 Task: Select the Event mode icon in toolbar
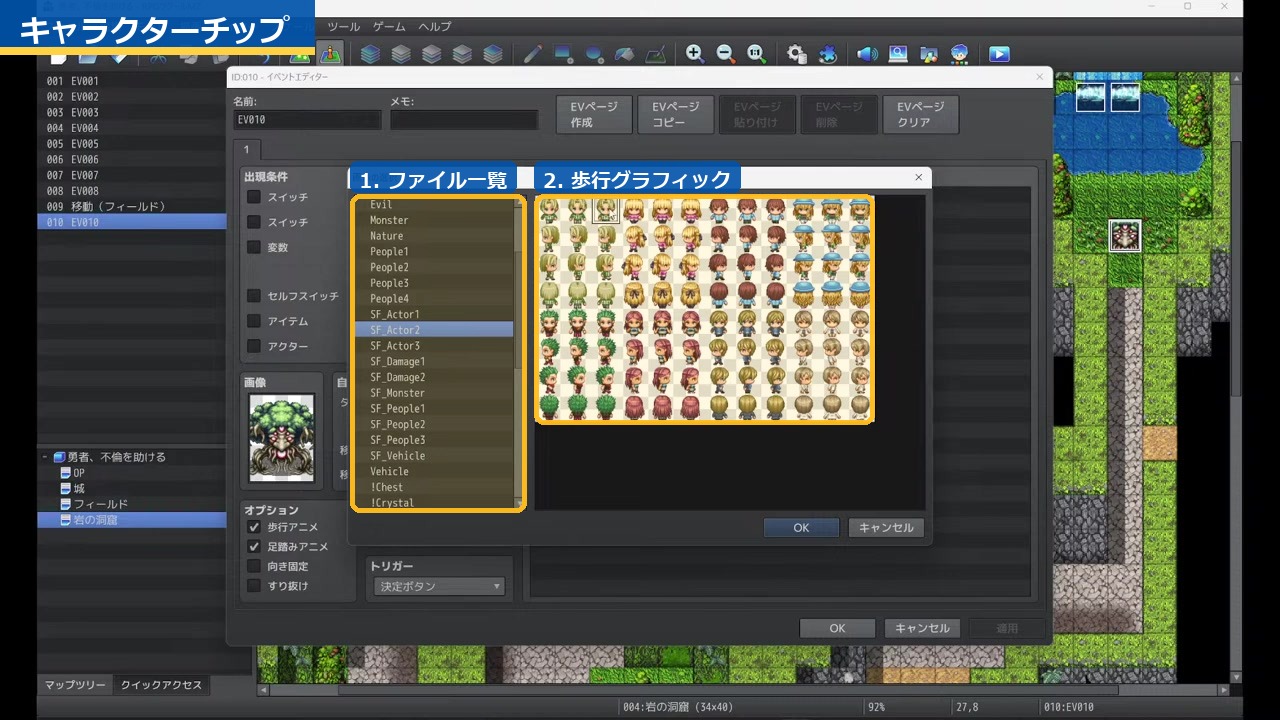point(331,54)
